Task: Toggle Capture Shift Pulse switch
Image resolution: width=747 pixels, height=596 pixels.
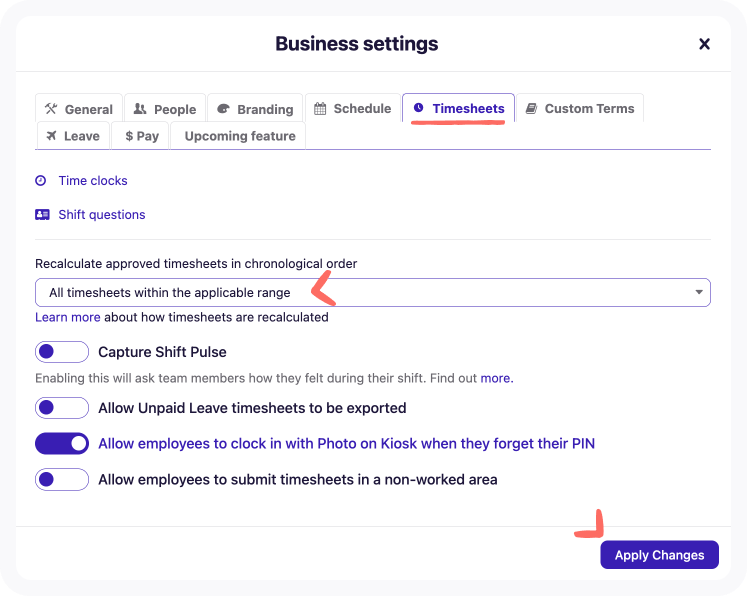Action: (62, 352)
